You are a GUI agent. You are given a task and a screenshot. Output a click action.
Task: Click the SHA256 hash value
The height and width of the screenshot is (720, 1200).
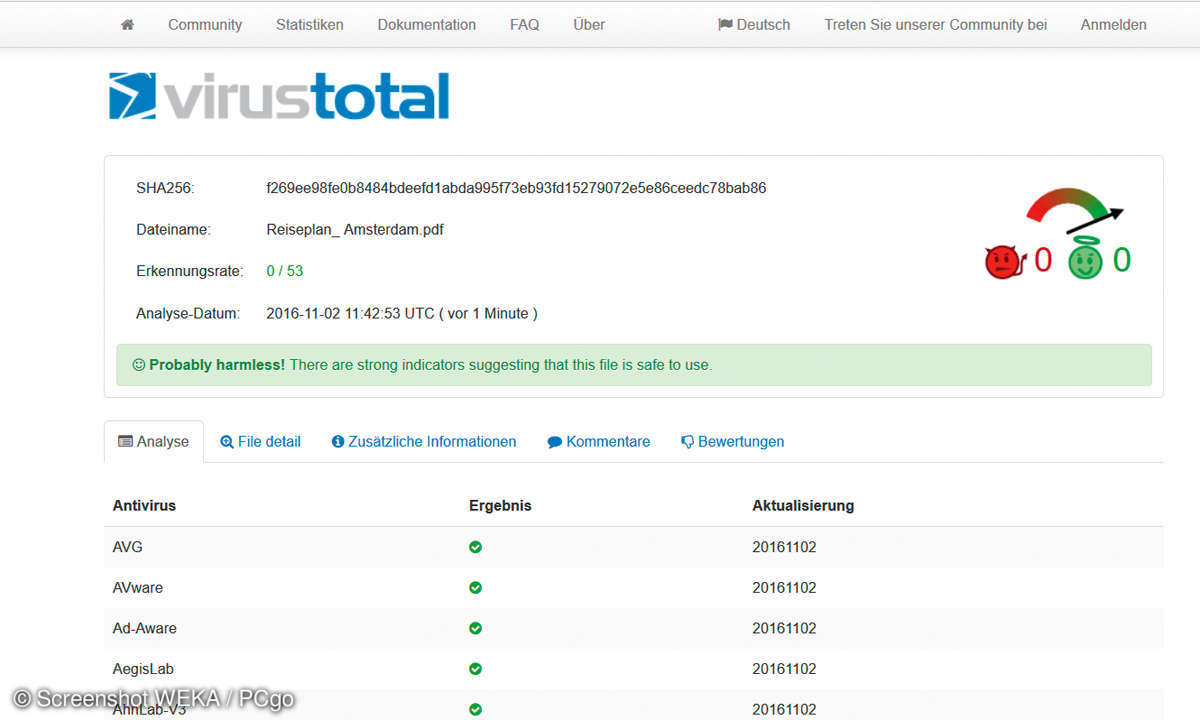point(516,188)
